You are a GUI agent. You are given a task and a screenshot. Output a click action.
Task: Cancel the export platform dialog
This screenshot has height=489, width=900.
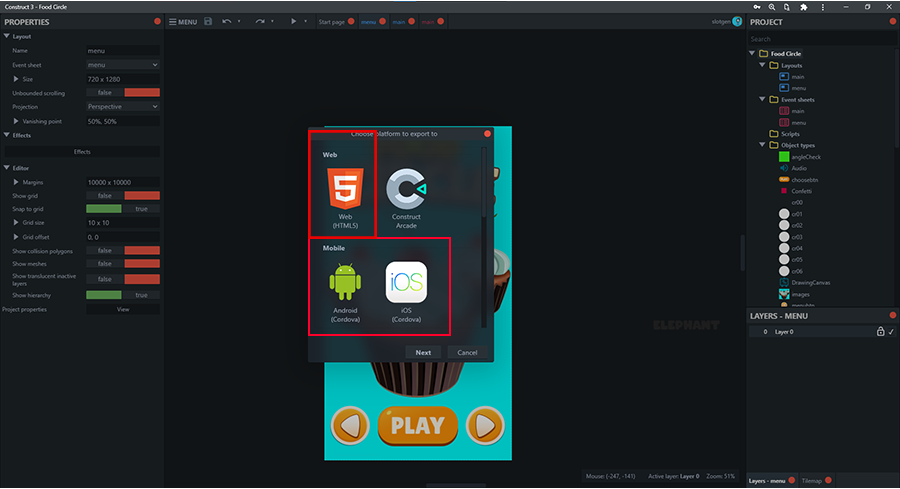click(467, 352)
